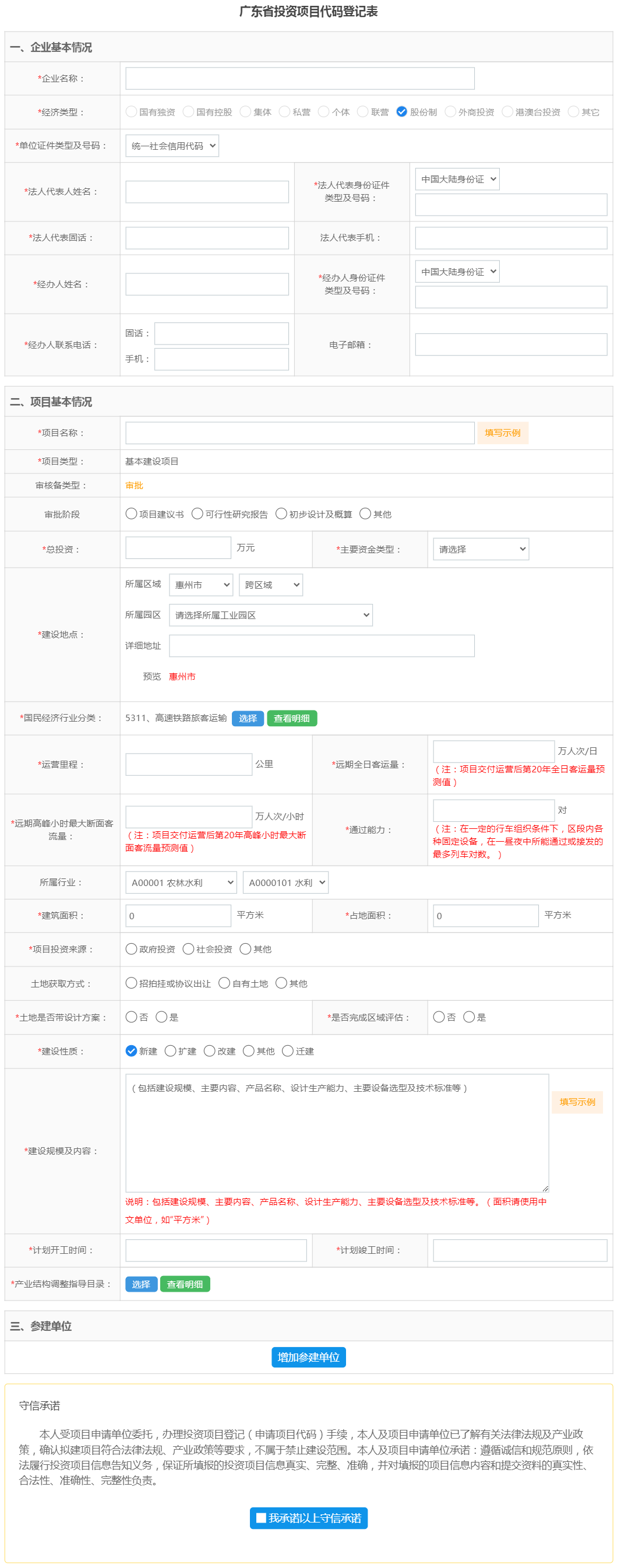Screen dimensions: 621x1568
Task: Expand the 主要资金类型 请选择 dropdown
Action: pyautogui.click(x=481, y=549)
